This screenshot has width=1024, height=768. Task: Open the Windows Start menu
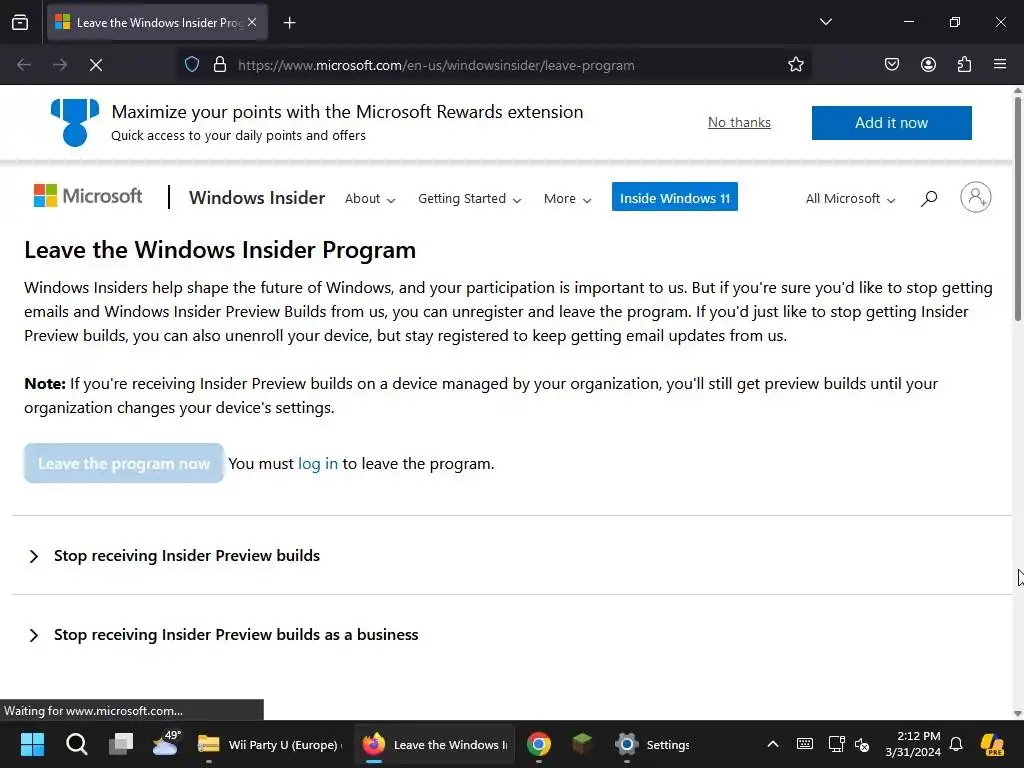click(x=32, y=744)
